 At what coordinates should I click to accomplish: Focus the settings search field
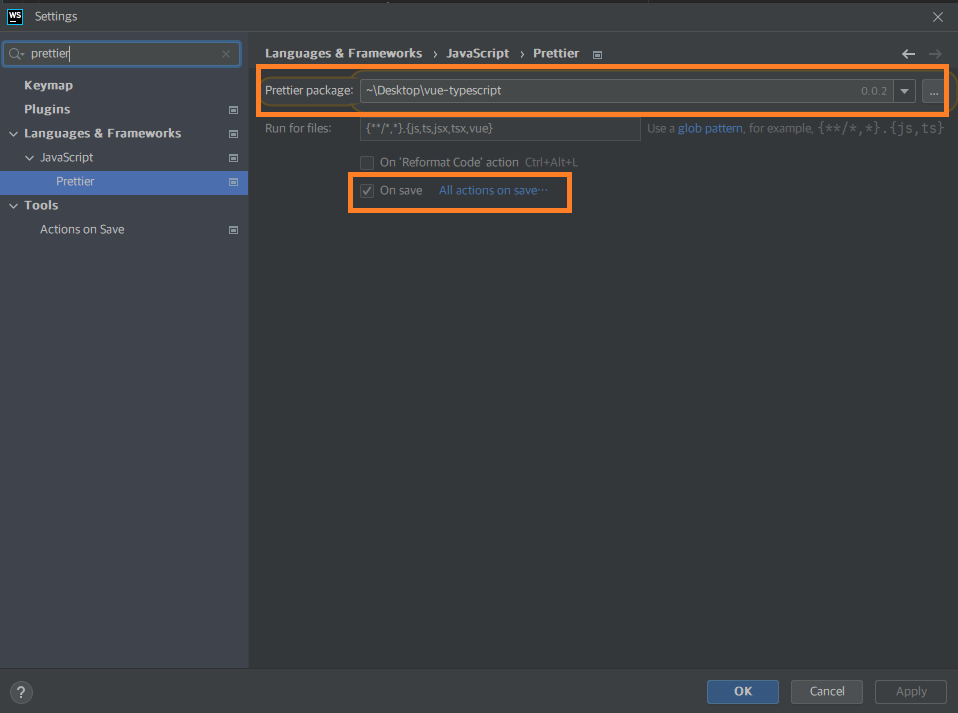122,54
